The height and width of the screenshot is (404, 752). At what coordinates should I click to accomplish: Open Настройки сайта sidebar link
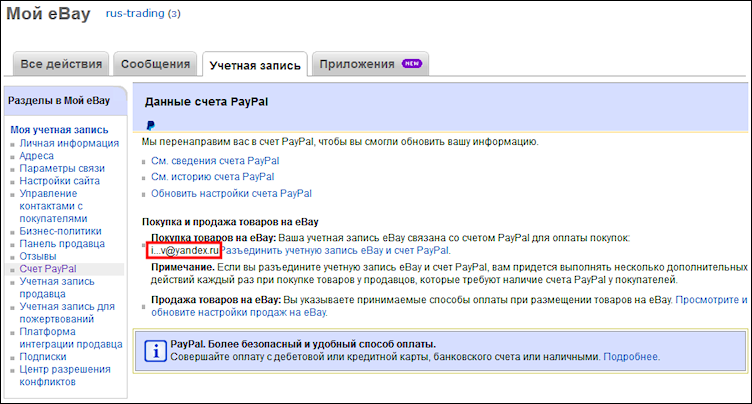point(59,181)
